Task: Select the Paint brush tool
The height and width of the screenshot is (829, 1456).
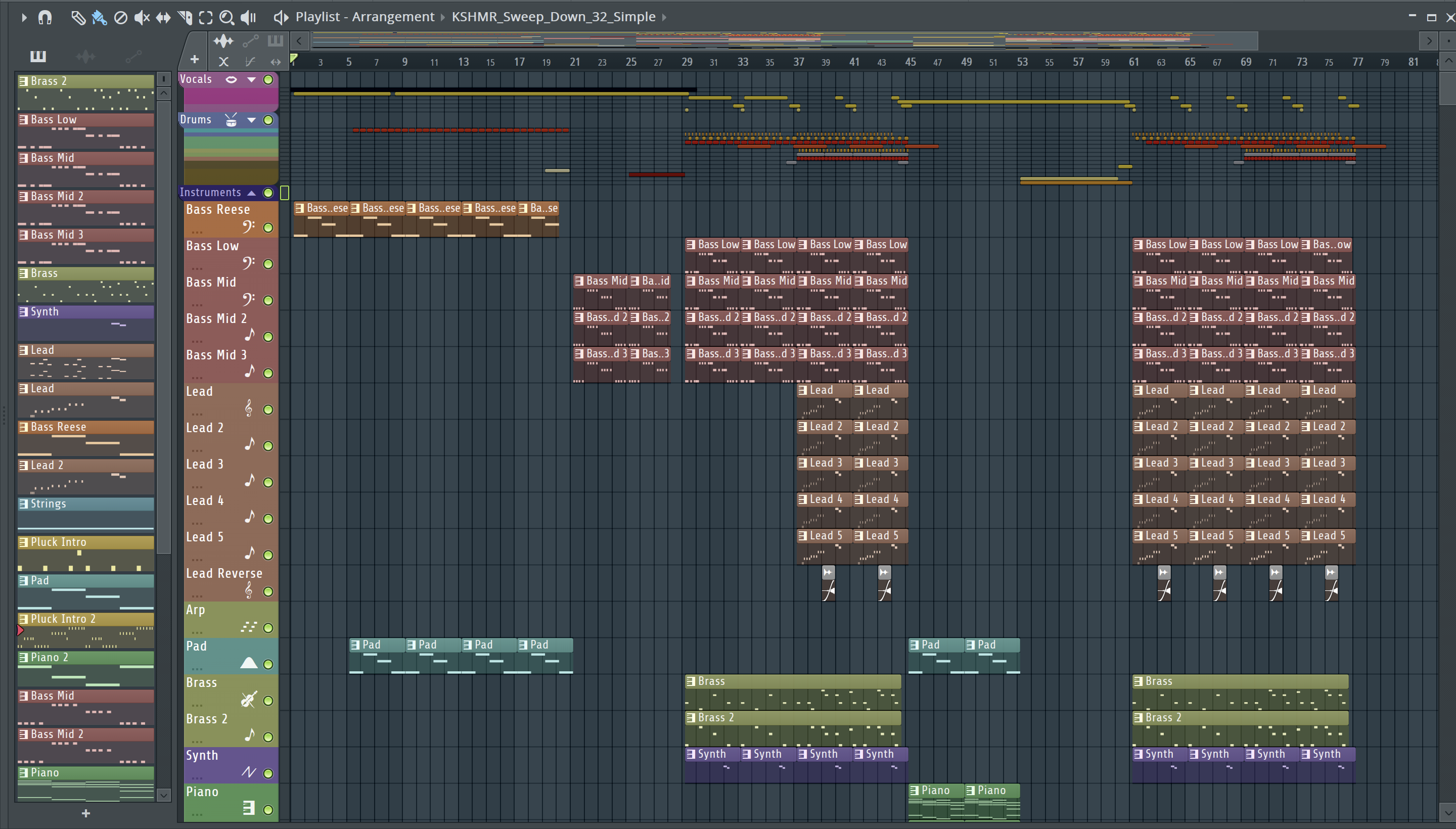Action: point(99,18)
